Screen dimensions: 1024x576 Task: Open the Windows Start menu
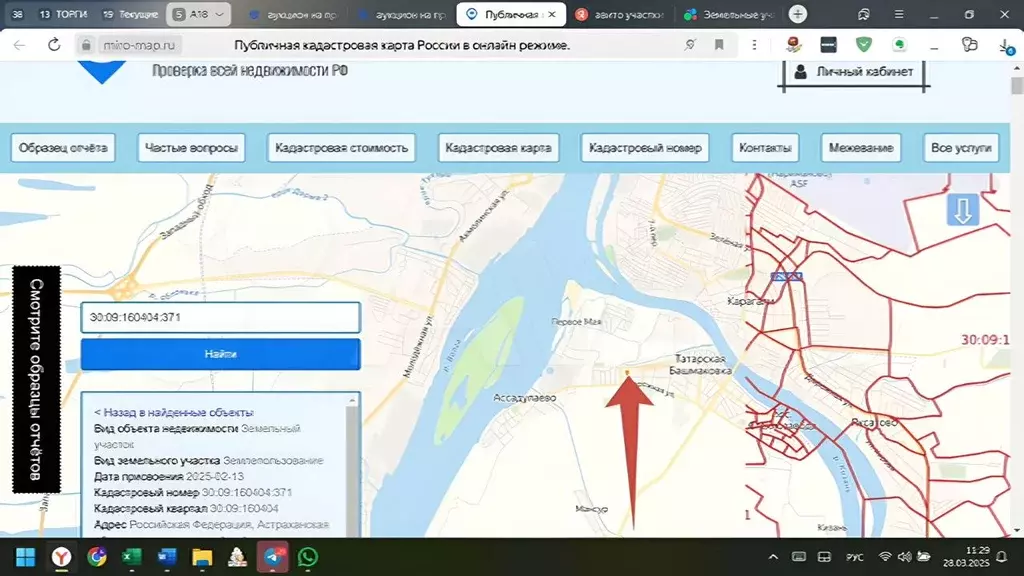25,557
